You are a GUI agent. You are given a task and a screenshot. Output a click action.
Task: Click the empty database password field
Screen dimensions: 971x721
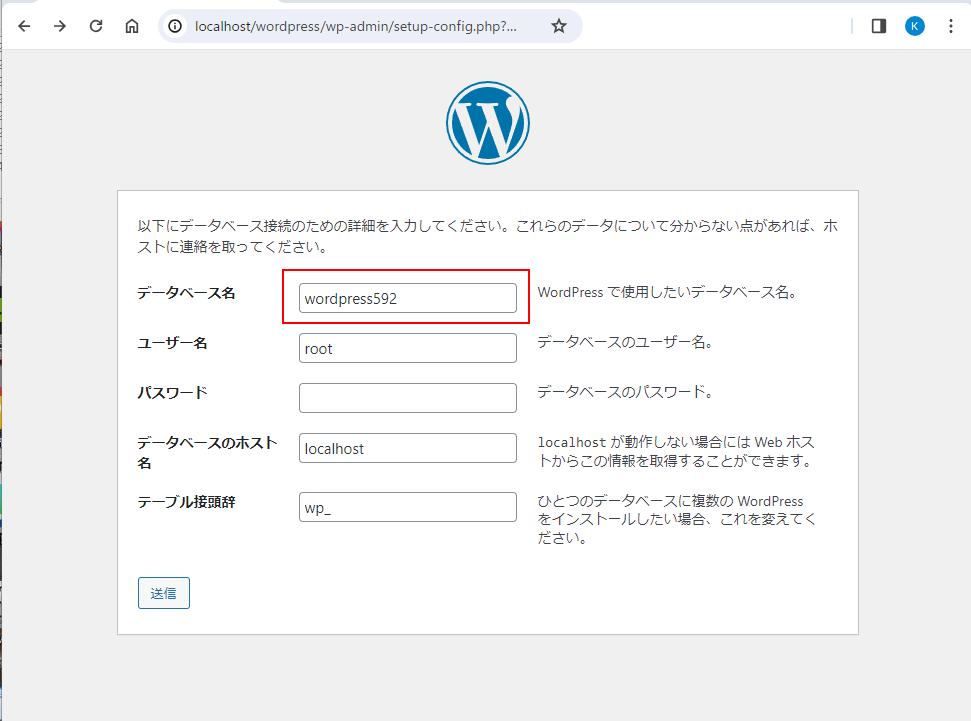(x=407, y=398)
